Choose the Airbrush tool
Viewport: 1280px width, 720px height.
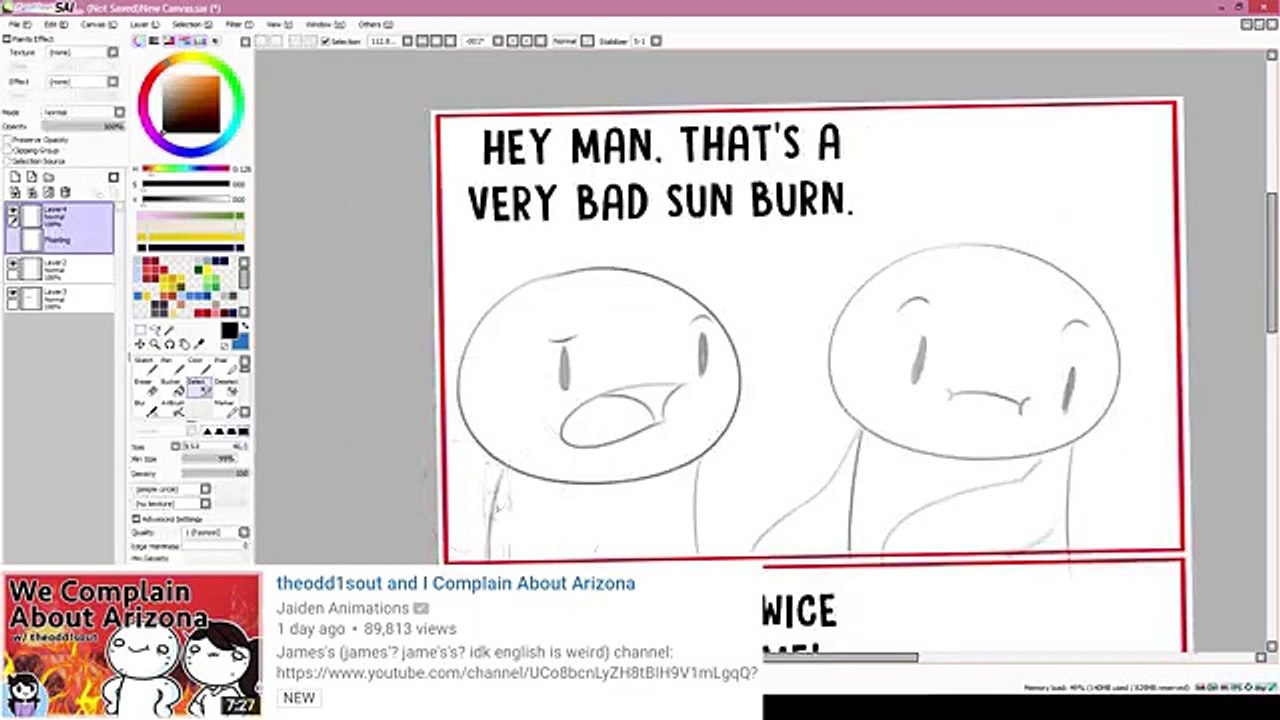point(172,408)
